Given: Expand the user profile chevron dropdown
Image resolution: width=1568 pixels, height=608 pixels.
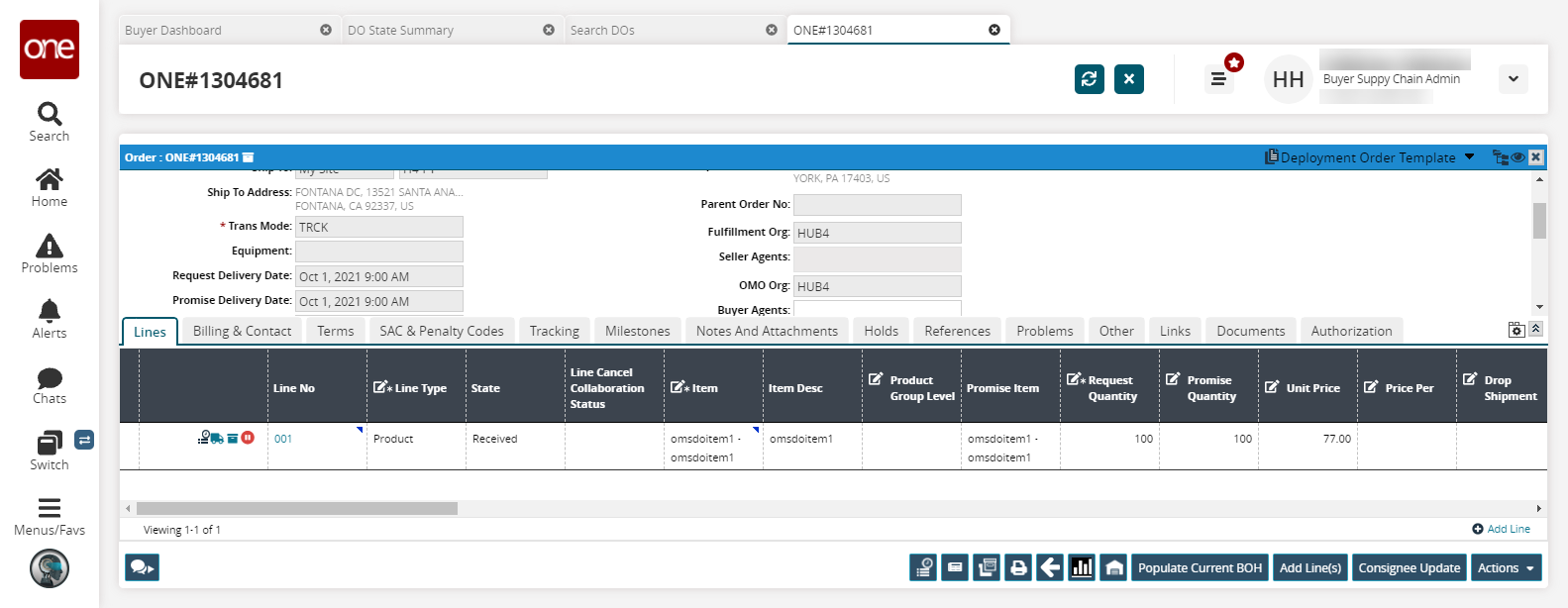Looking at the screenshot, I should pyautogui.click(x=1513, y=79).
